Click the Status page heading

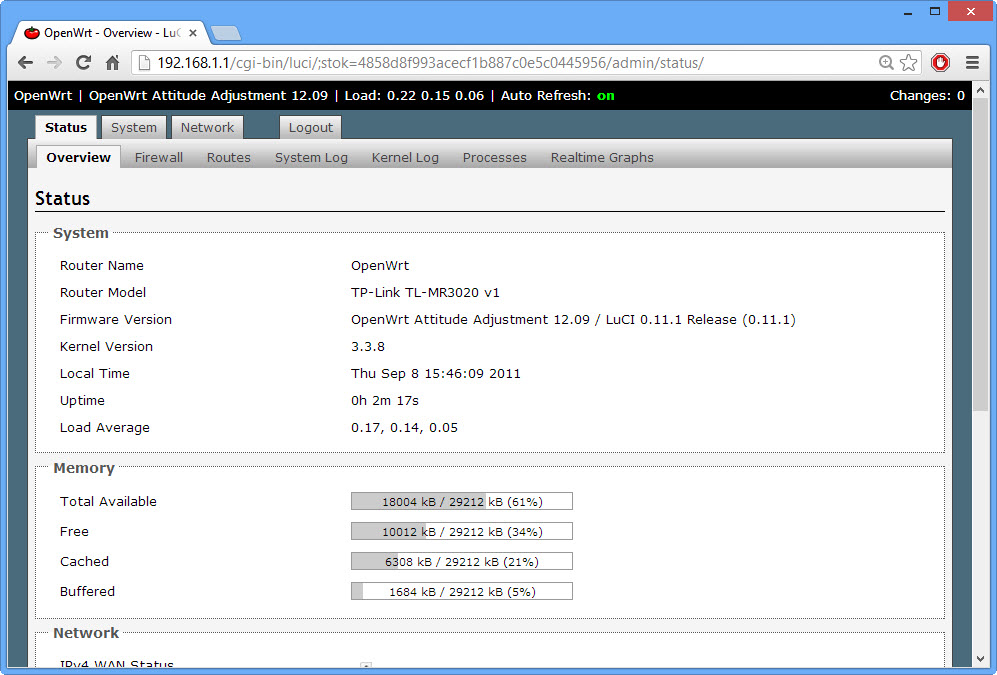click(62, 198)
